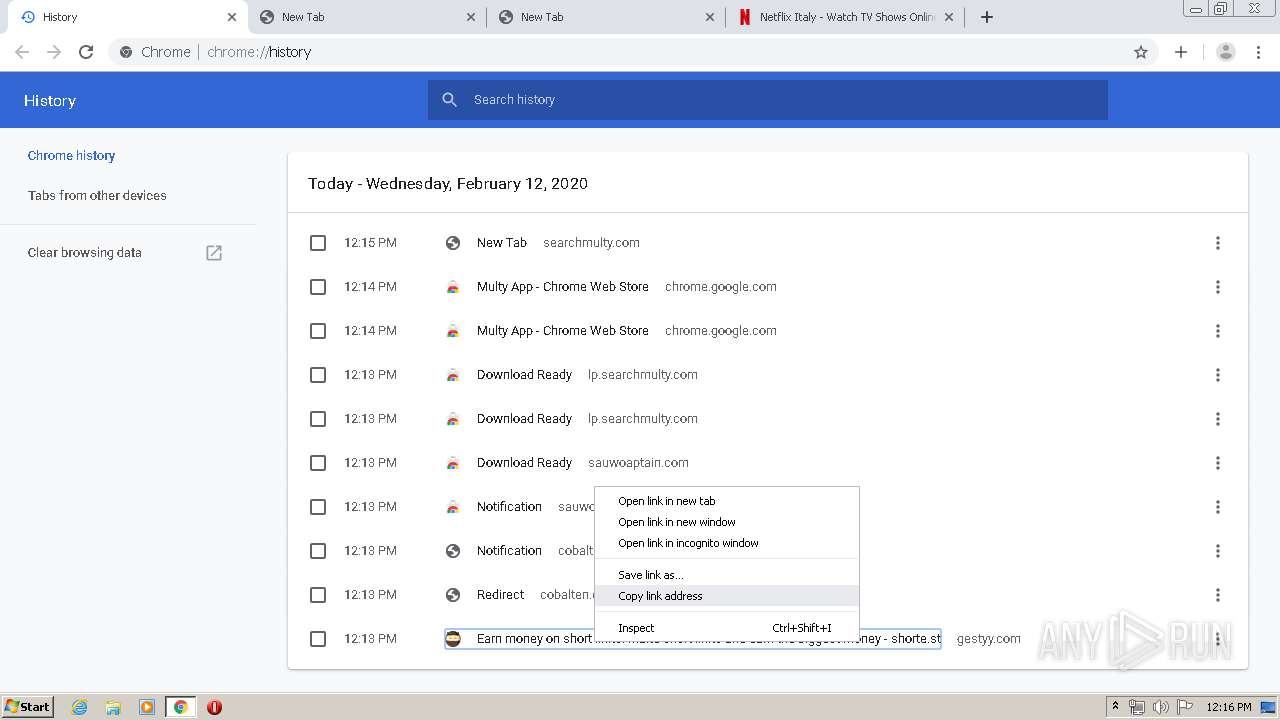
Task: Bookmark this page with the star icon
Action: click(1141, 52)
